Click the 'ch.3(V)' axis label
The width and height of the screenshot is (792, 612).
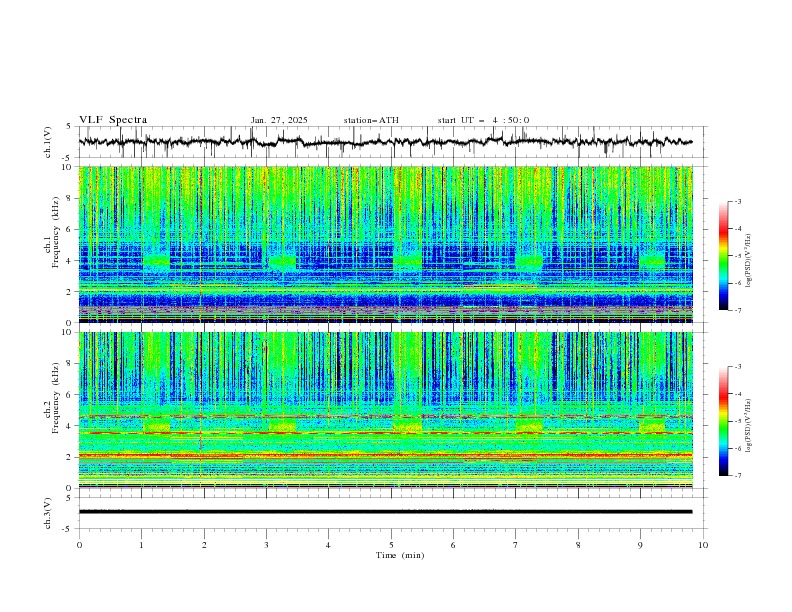[48, 513]
